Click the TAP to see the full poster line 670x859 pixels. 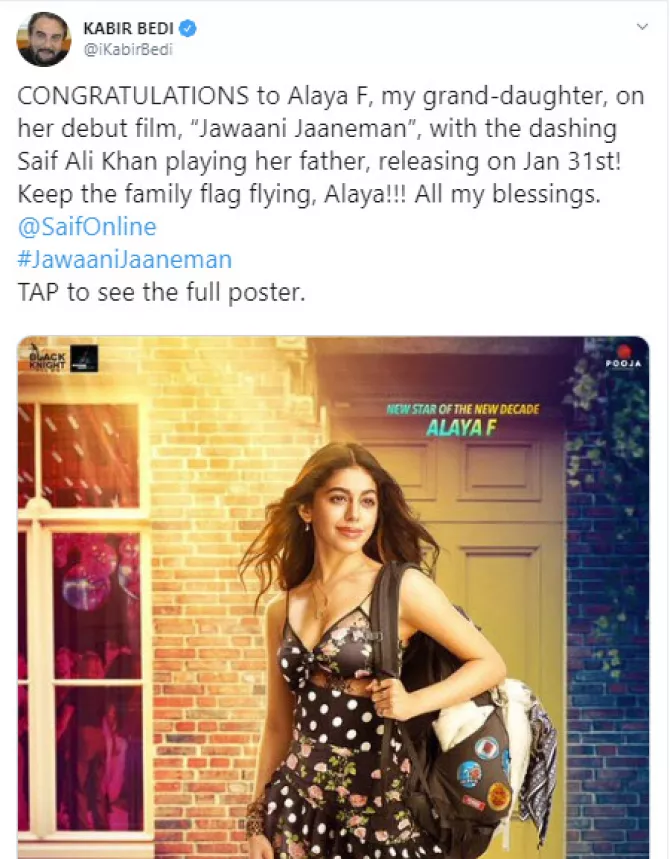[x=161, y=292]
